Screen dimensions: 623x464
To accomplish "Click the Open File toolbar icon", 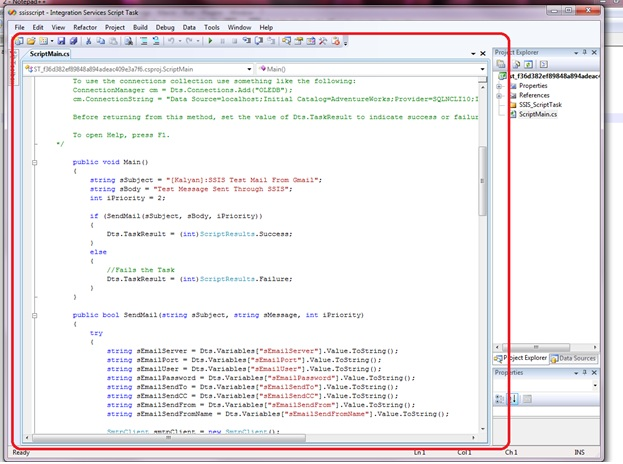I will point(31,41).
